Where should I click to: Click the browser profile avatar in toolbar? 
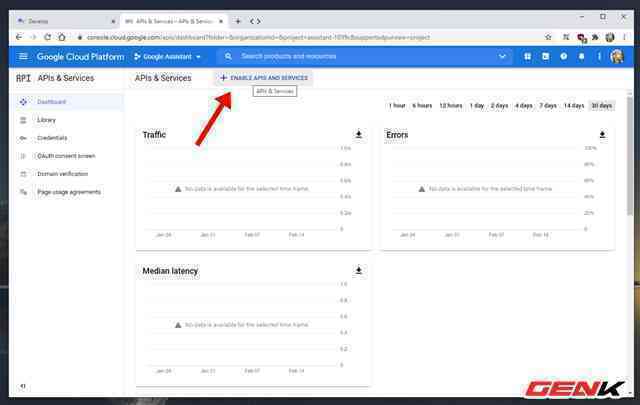point(610,37)
